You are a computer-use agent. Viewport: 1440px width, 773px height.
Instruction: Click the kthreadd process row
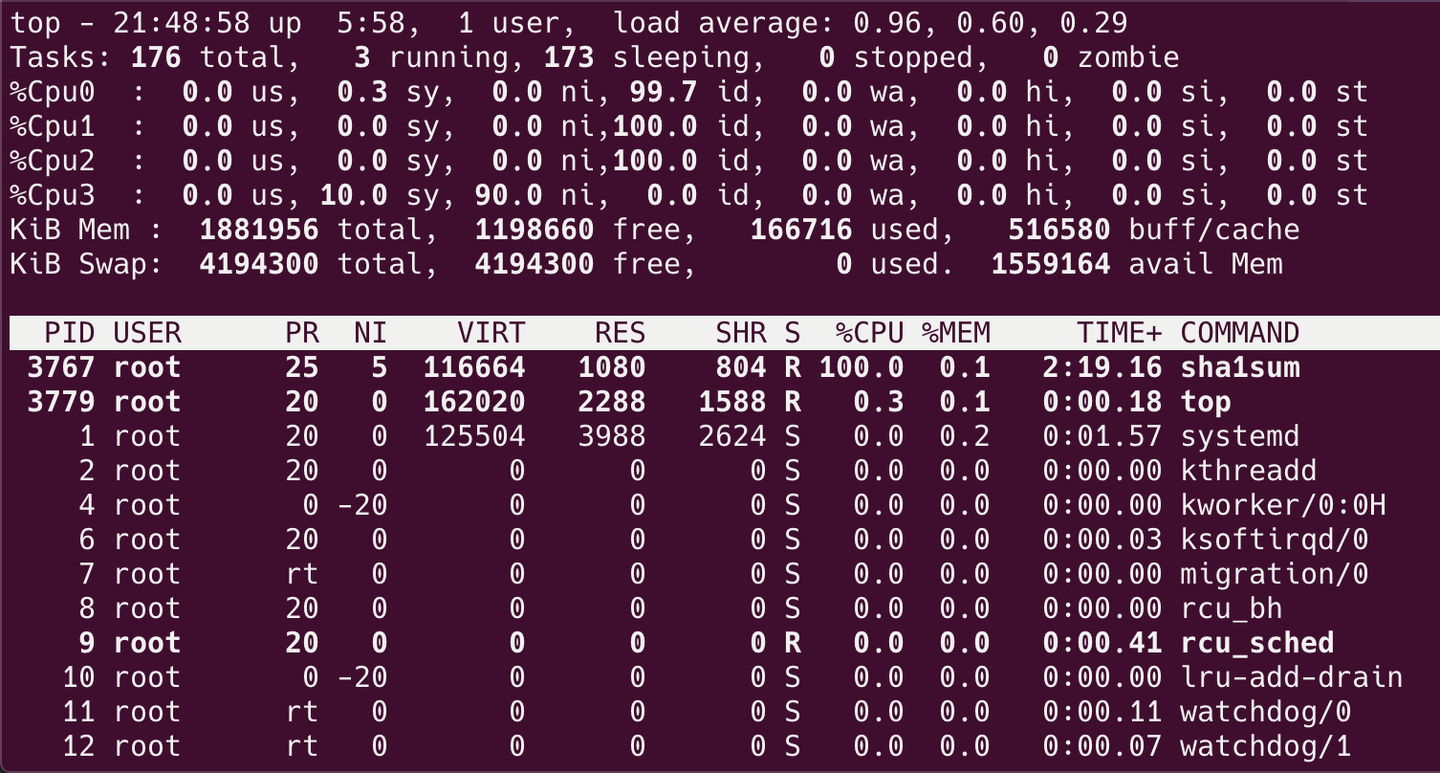pos(700,470)
